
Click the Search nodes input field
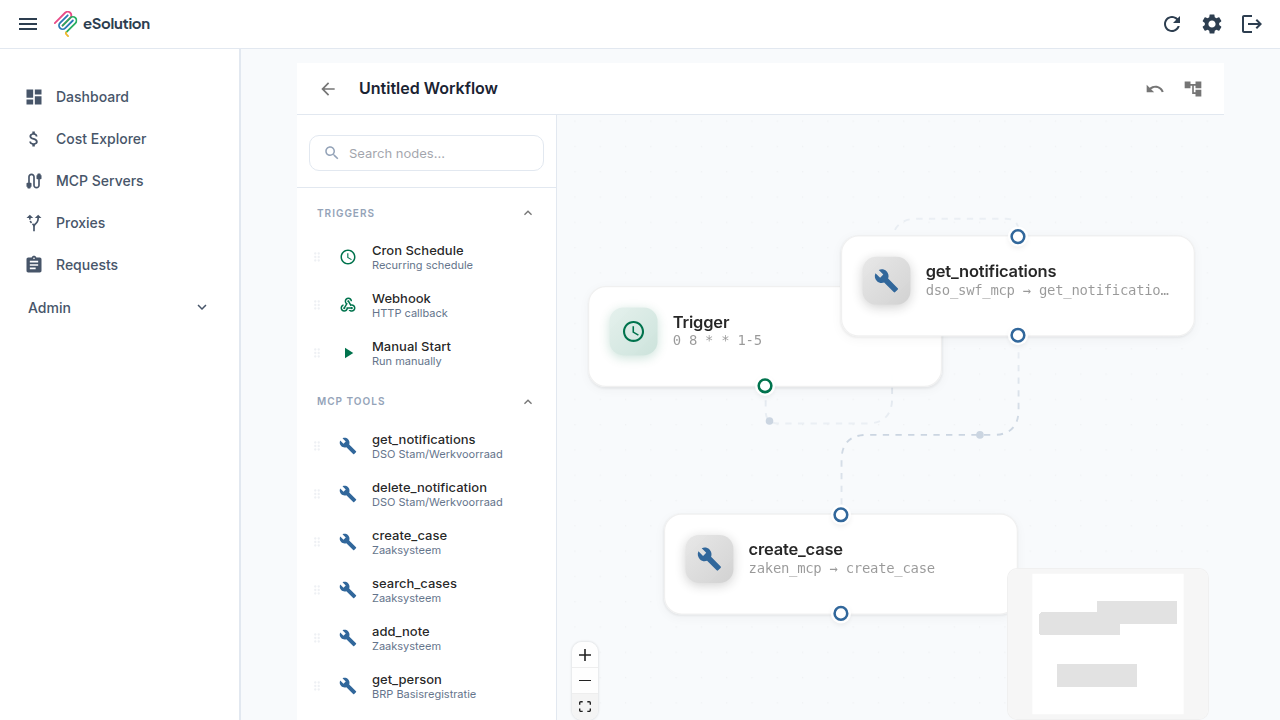point(427,153)
